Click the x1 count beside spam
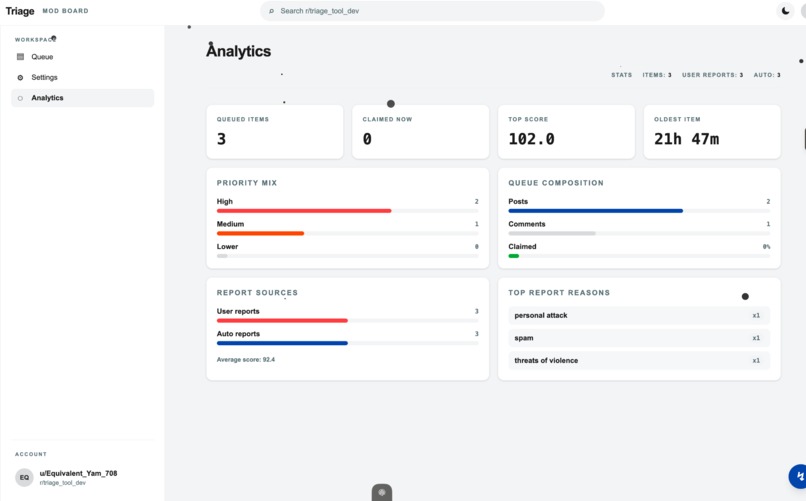This screenshot has height=501, width=806. (x=756, y=338)
